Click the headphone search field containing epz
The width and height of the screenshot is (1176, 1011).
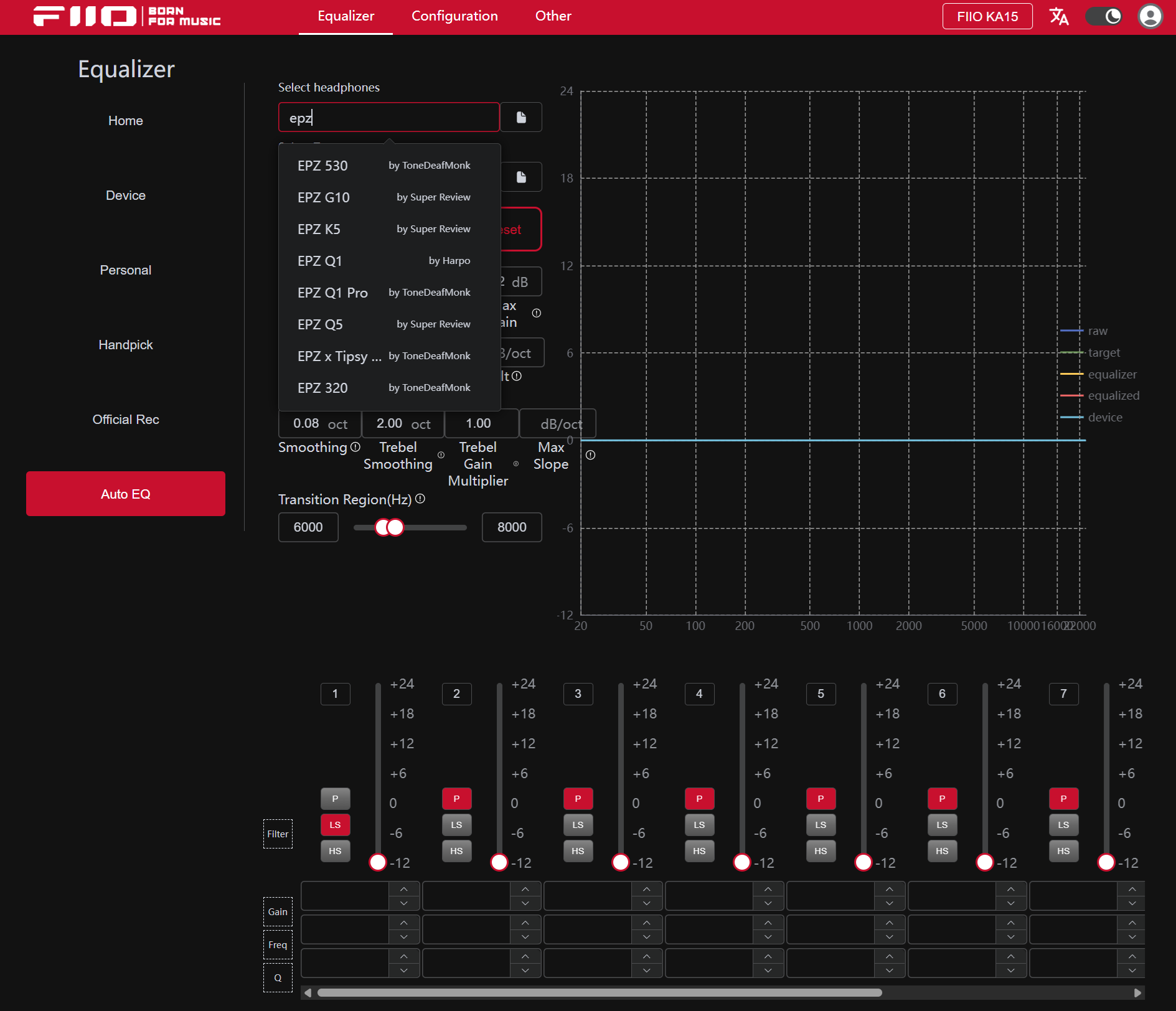point(388,117)
